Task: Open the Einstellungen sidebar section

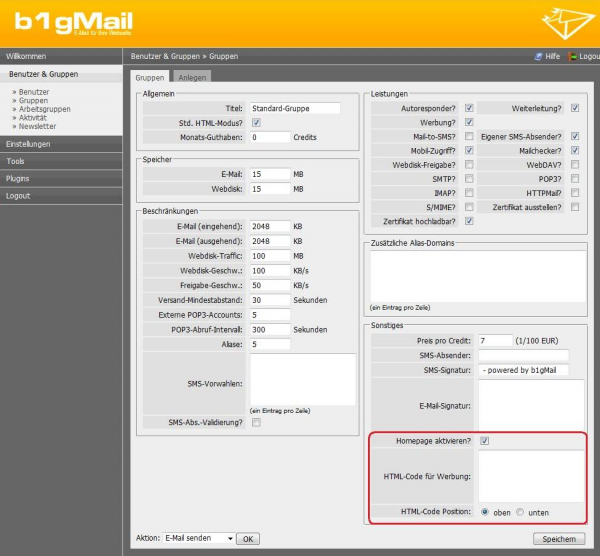Action: [x=61, y=144]
